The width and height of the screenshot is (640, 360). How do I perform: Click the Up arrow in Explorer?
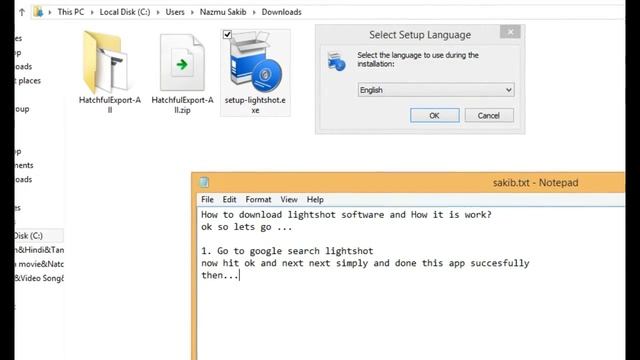point(22,12)
